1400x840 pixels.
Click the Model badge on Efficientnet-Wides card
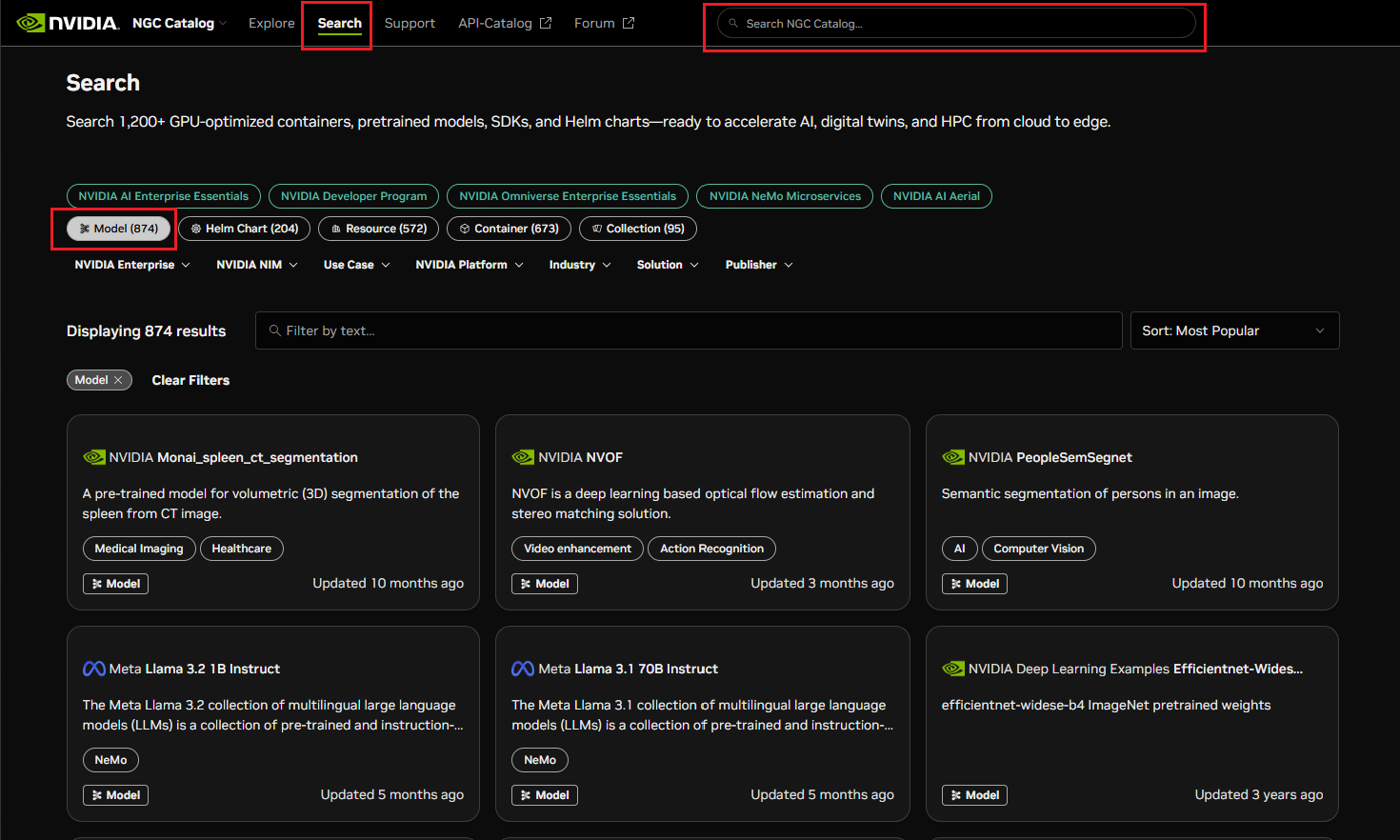point(974,795)
